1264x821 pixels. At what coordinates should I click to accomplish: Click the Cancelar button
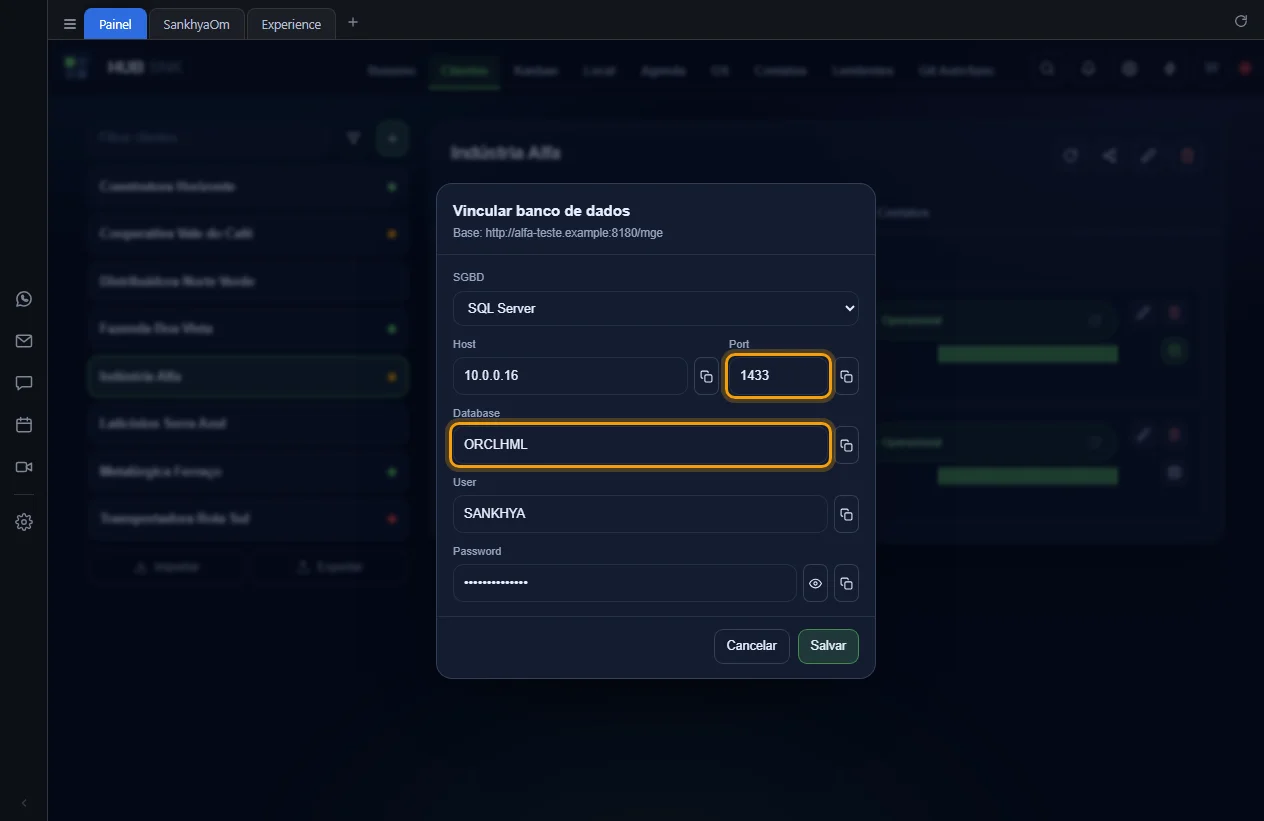tap(752, 646)
